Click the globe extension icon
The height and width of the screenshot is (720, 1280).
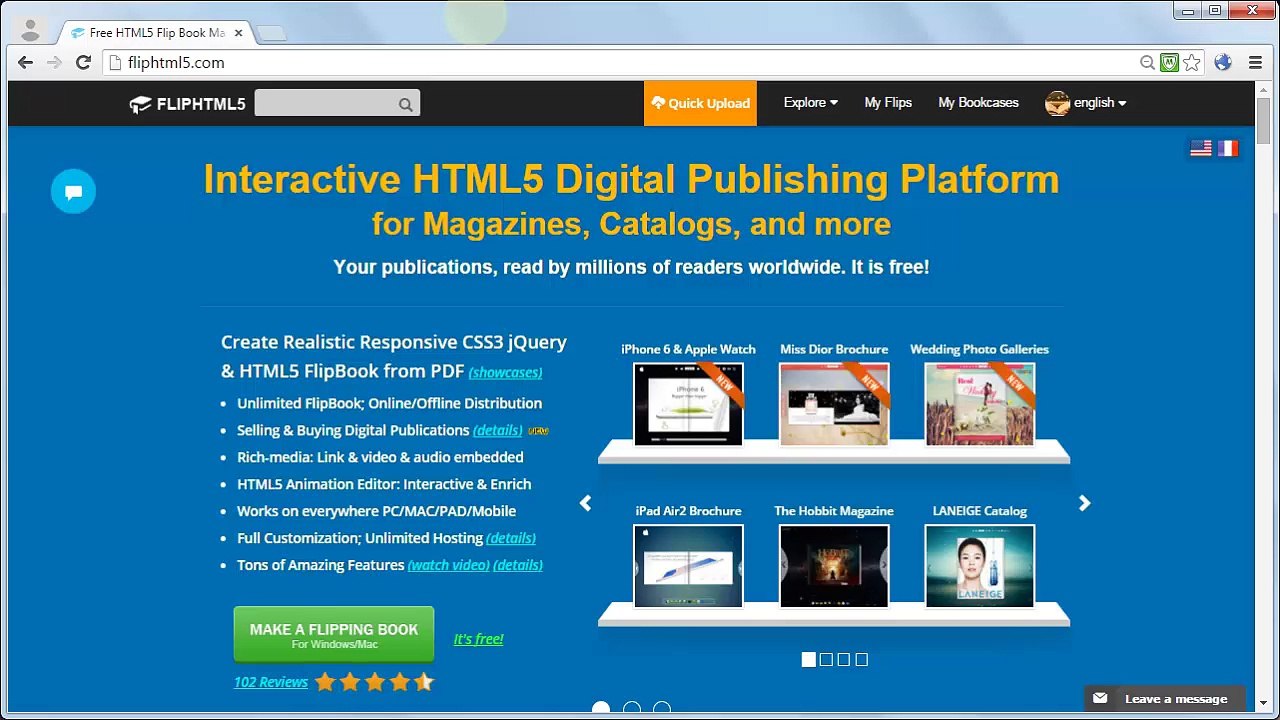(x=1223, y=62)
